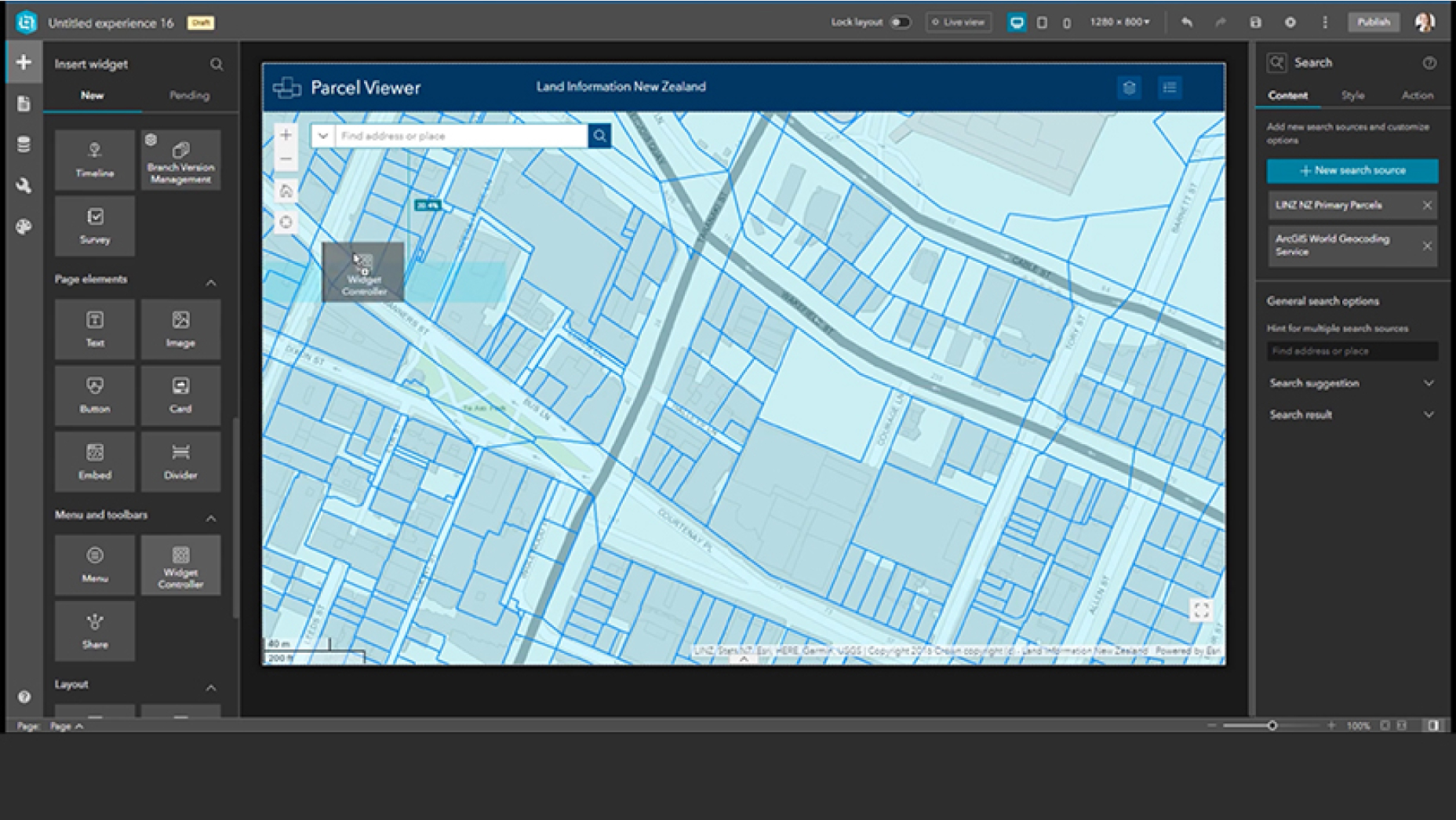Select the Timeline widget
Screen dimensions: 1456x820
tap(95, 159)
